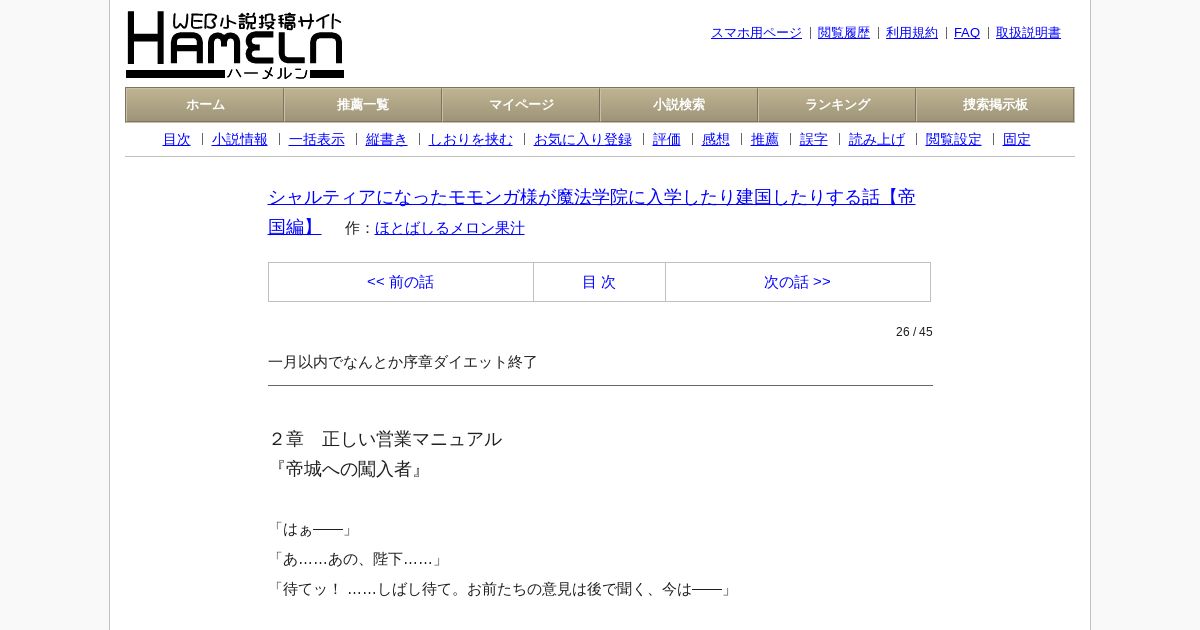Viewport: 1200px width, 630px height.
Task: Click the 固定 link
Action: pyautogui.click(x=1017, y=139)
